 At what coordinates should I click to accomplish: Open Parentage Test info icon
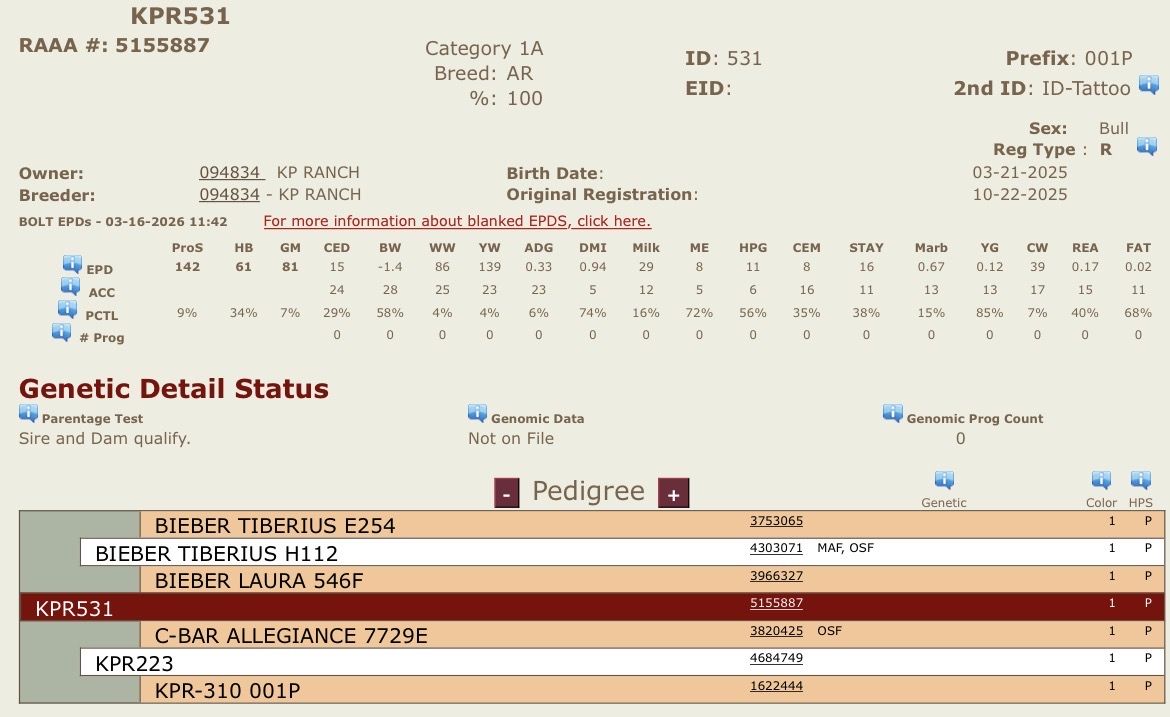[x=28, y=414]
